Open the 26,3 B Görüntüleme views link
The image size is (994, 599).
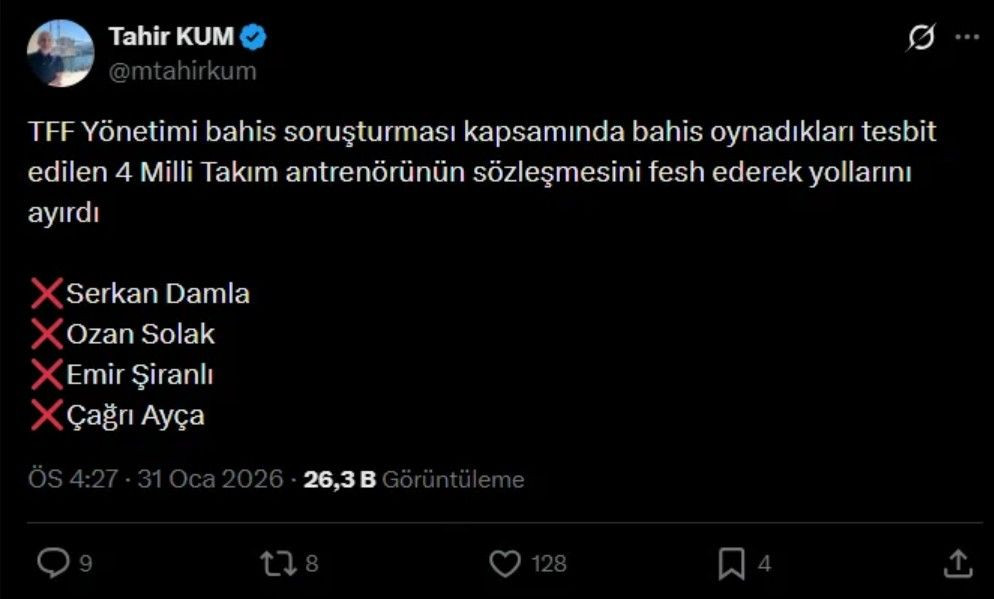pyautogui.click(x=415, y=478)
